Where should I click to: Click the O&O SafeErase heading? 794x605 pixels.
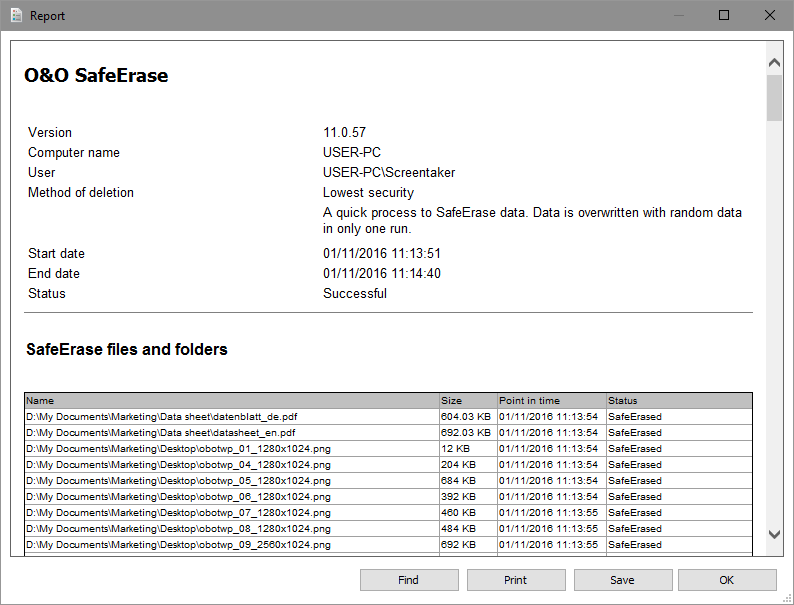tap(96, 75)
